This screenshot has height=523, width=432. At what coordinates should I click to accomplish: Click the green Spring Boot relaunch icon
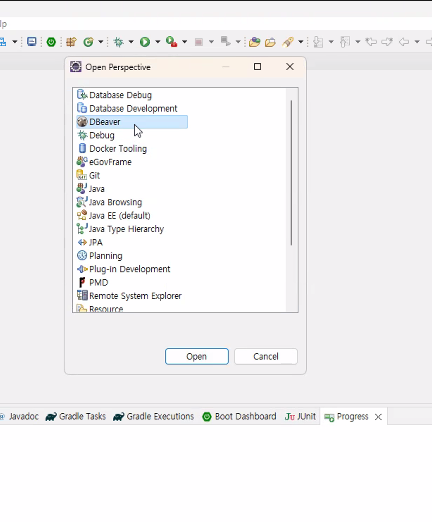51,42
